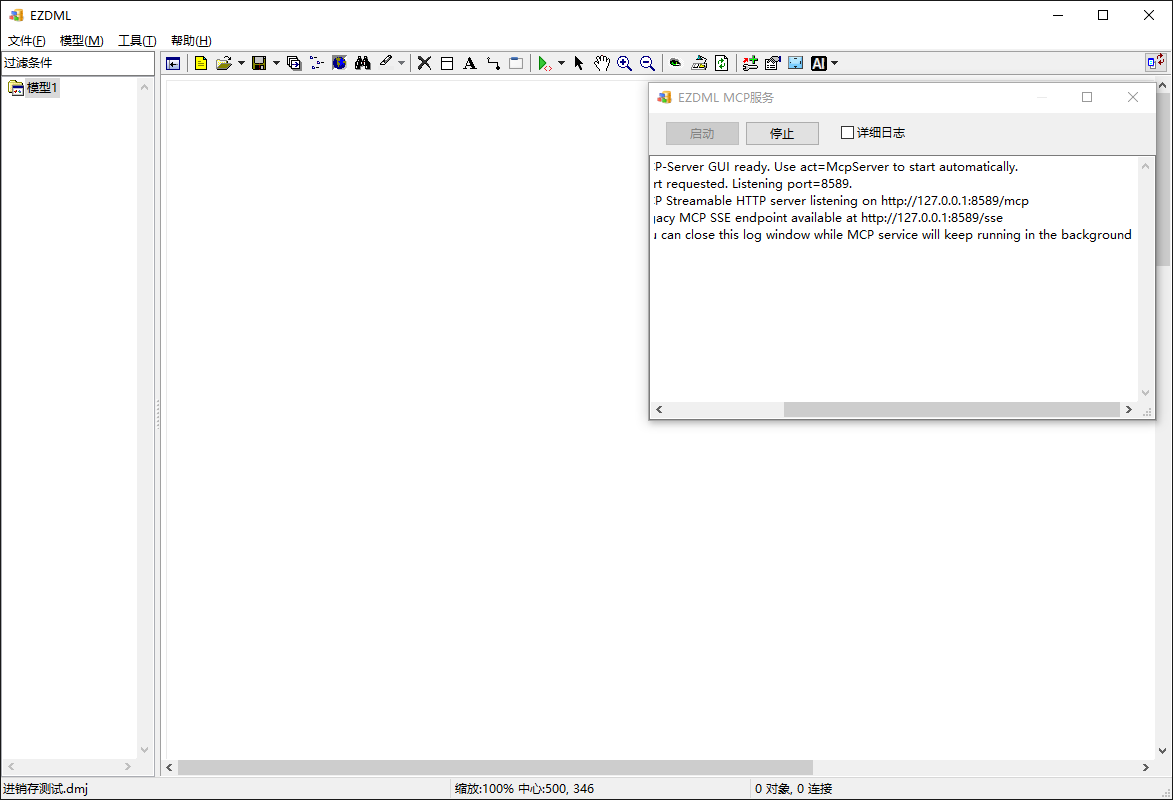Open the 文件(F) menu

27,40
